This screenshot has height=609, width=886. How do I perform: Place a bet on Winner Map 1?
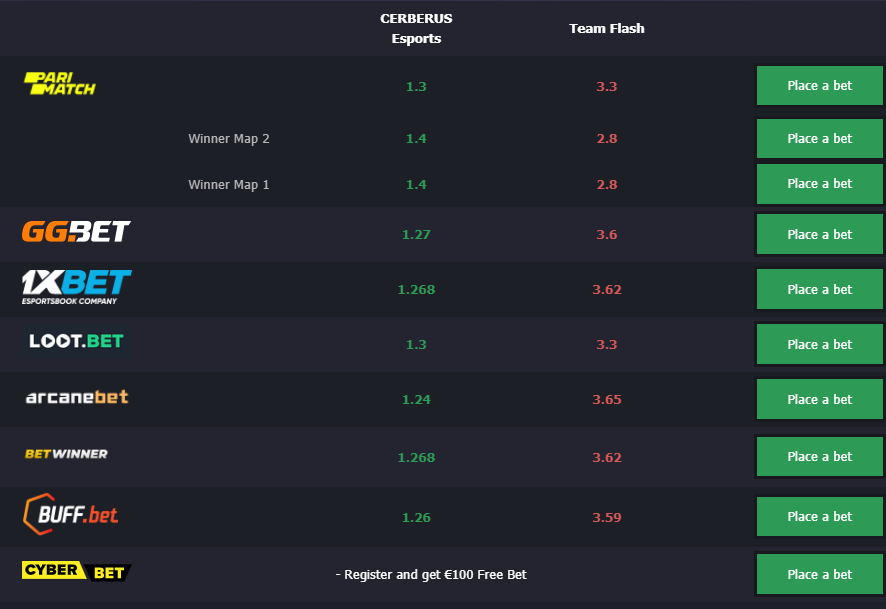[x=819, y=184]
